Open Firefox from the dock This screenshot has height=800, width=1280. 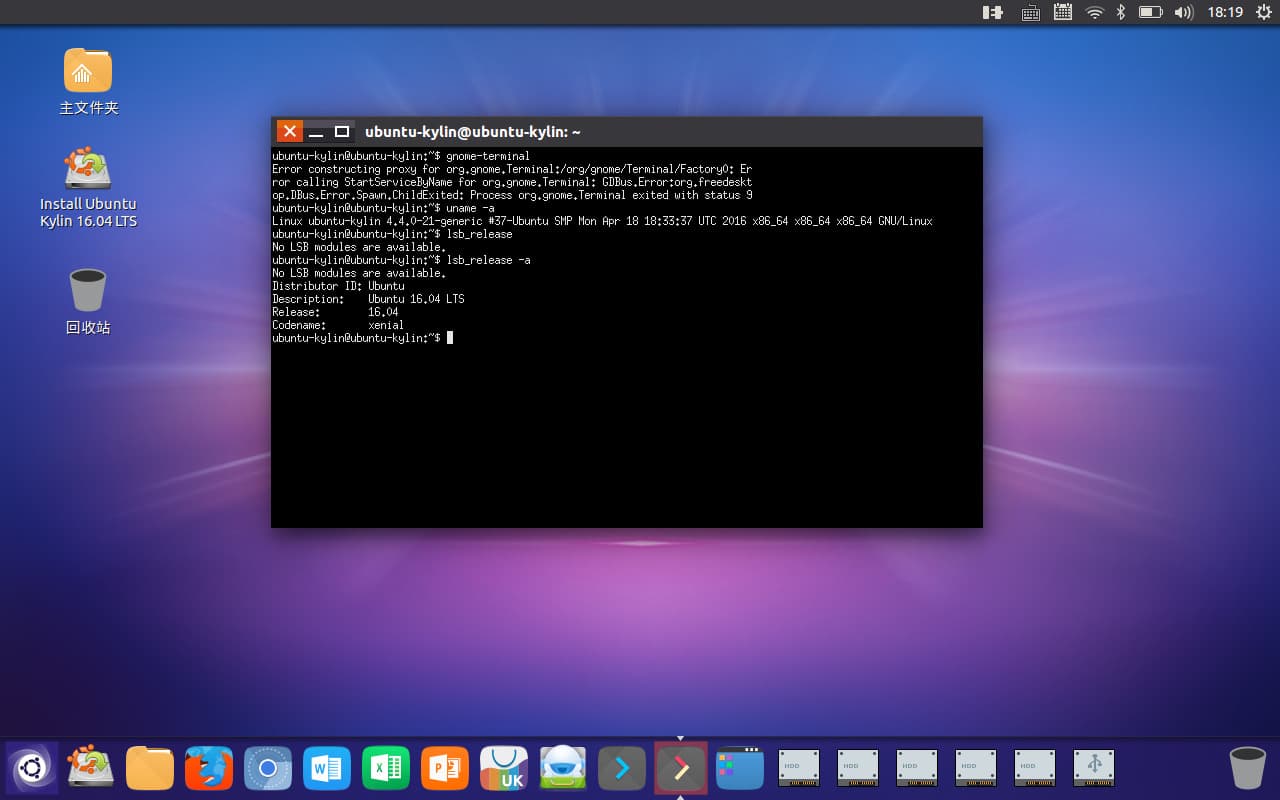[209, 768]
